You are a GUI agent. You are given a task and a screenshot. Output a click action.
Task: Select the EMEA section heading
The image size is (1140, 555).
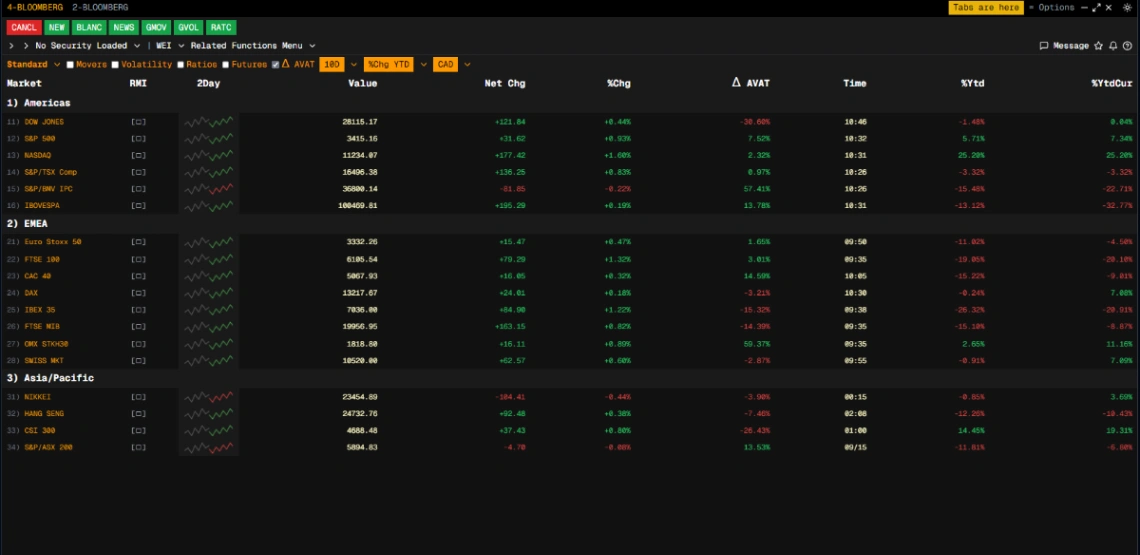pyautogui.click(x=28, y=223)
